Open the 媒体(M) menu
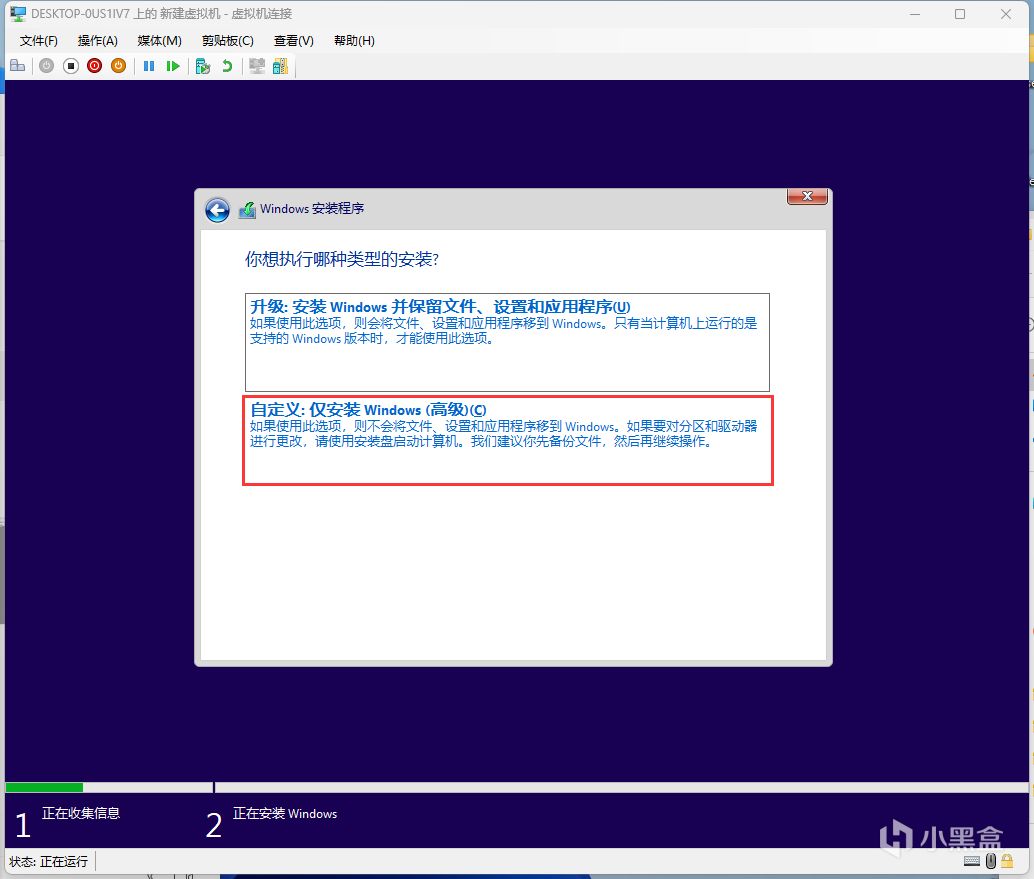Image resolution: width=1034 pixels, height=879 pixels. coord(160,41)
